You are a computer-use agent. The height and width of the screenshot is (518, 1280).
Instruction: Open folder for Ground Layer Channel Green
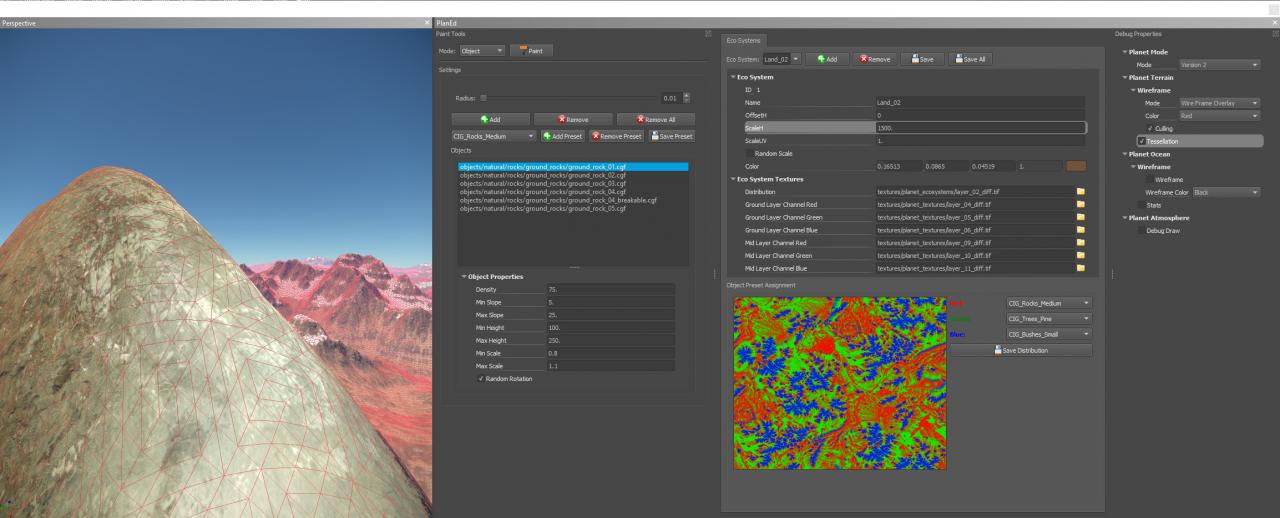pos(1080,217)
